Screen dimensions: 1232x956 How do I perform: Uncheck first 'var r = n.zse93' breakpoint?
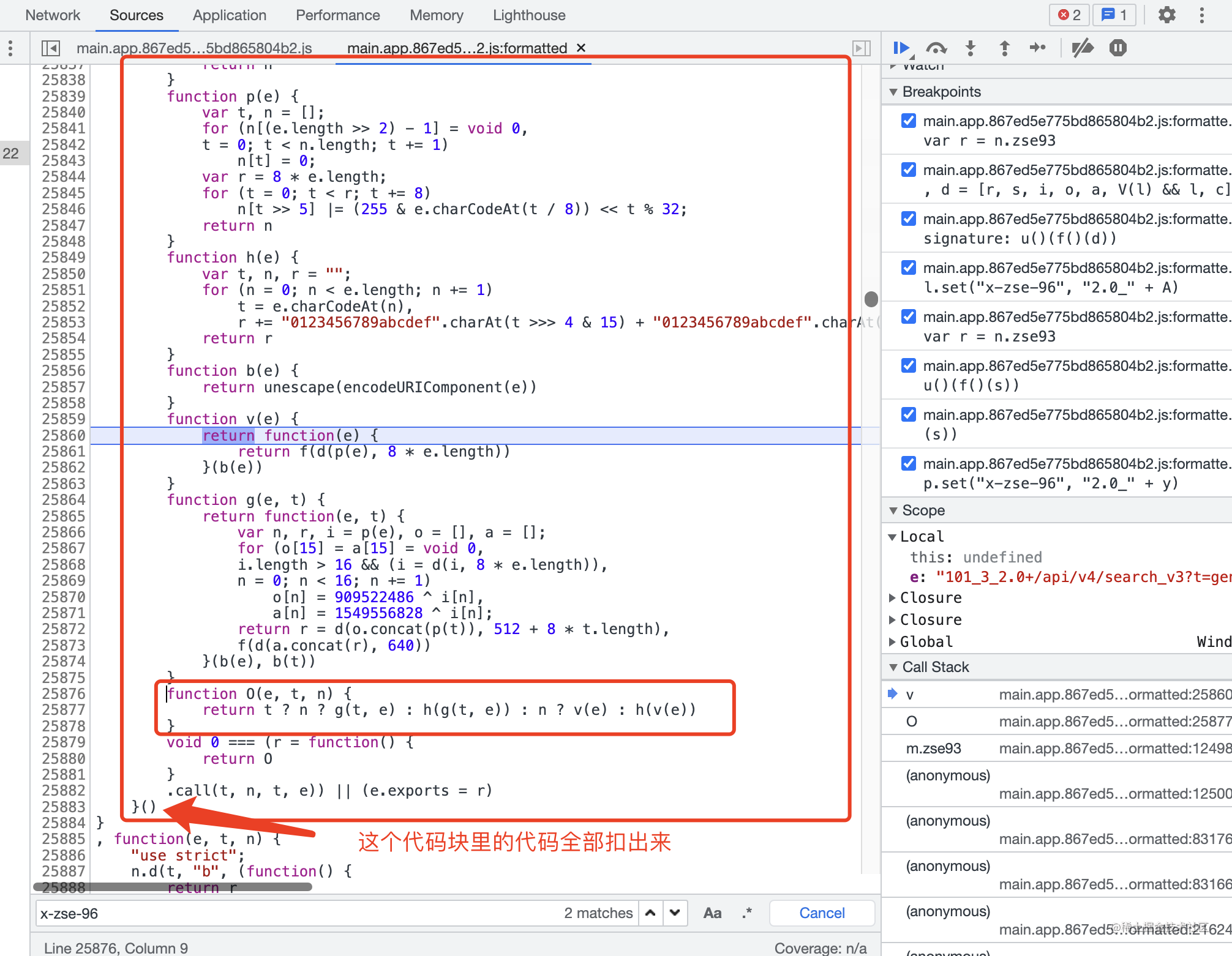909,121
